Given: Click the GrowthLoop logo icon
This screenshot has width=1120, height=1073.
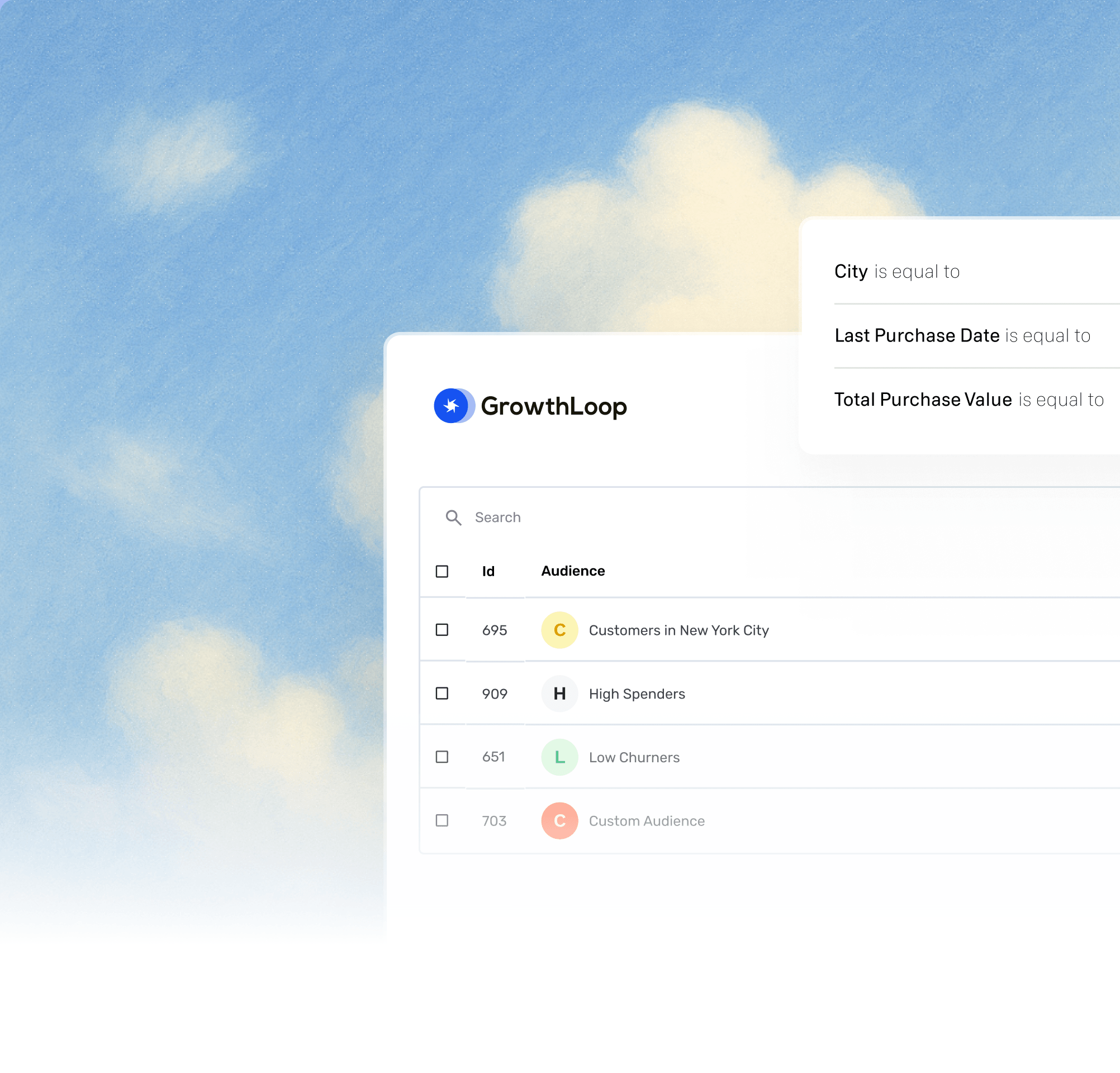Looking at the screenshot, I should pos(454,406).
